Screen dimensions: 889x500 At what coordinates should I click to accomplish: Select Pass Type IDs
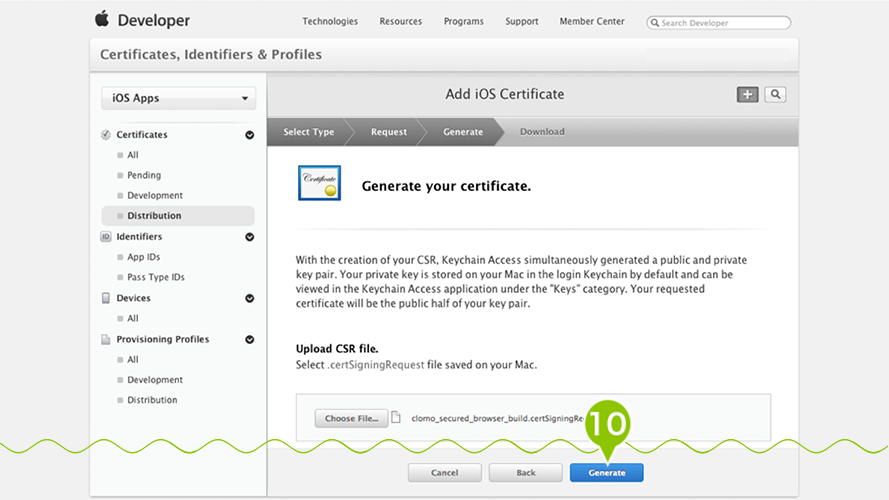tap(156, 277)
